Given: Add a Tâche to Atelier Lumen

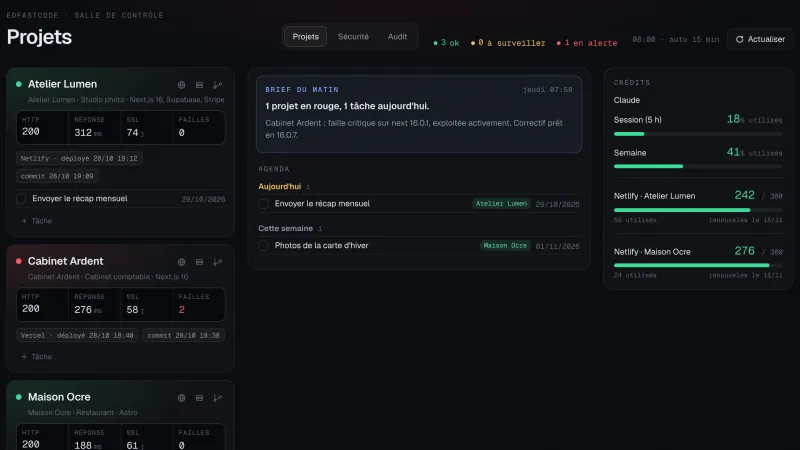Looking at the screenshot, I should click(x=36, y=221).
